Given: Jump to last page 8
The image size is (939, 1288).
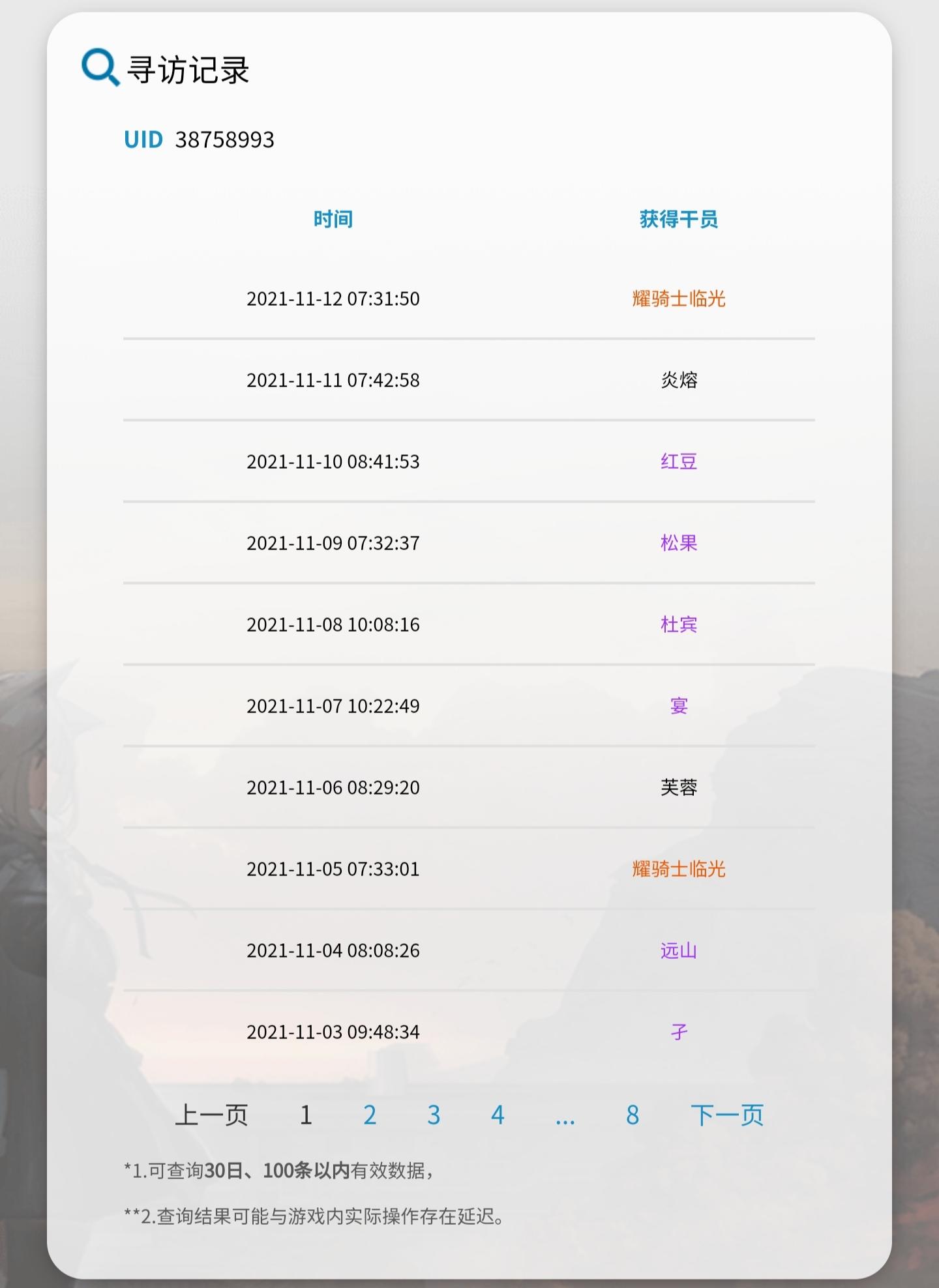Looking at the screenshot, I should tap(633, 1115).
